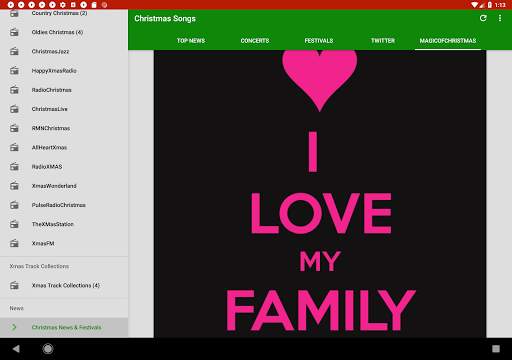Tune to XmasWonderland
Image resolution: width=512 pixels, height=360 pixels.
pyautogui.click(x=64, y=186)
